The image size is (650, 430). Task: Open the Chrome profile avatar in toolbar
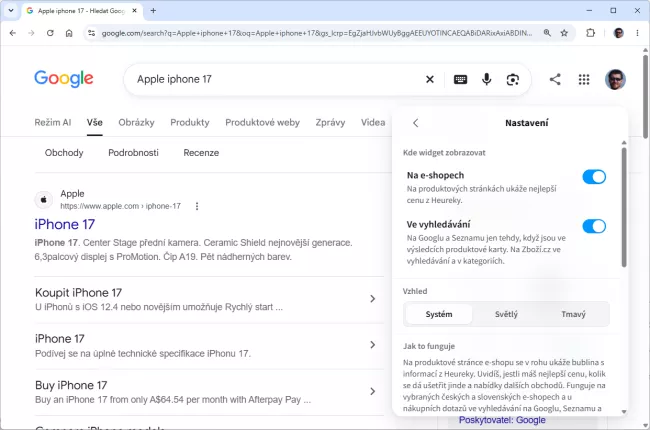pos(618,33)
